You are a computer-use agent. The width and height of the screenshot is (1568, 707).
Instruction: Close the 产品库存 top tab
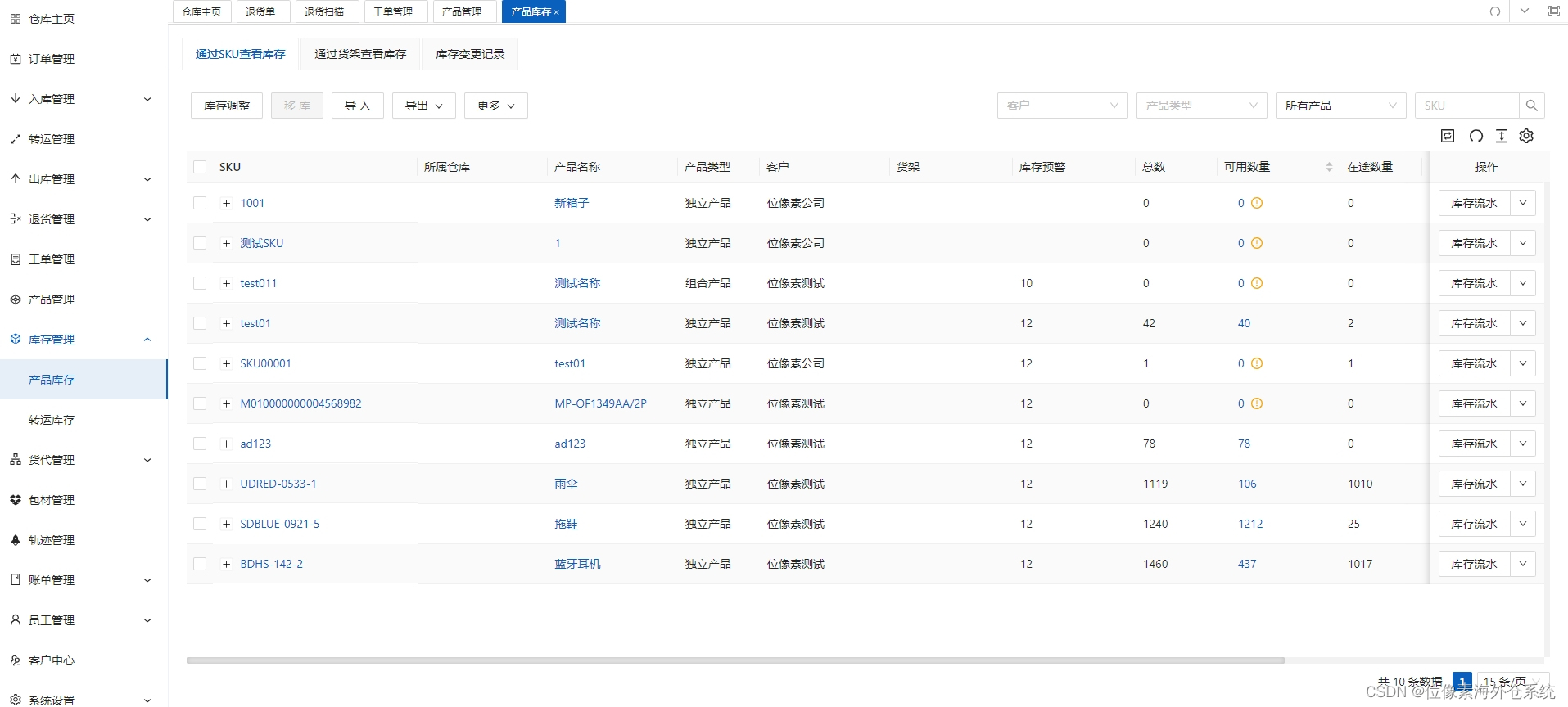click(556, 12)
